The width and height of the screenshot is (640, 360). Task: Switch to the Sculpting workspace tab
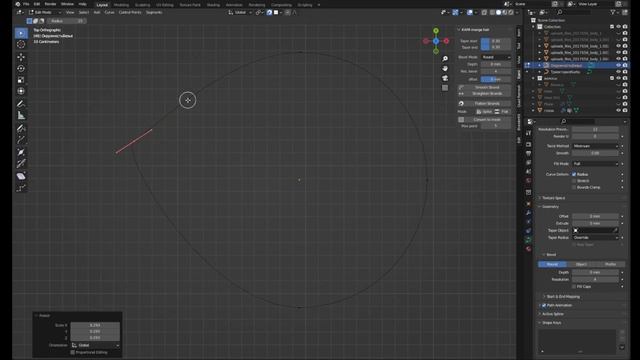(x=142, y=5)
